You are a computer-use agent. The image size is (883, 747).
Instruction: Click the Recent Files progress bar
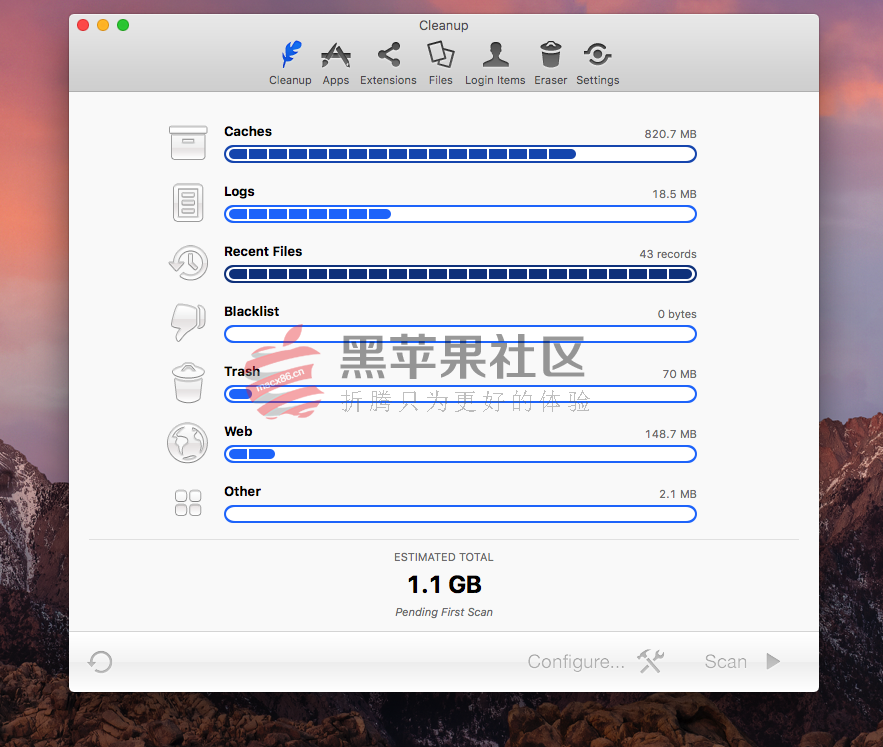pyautogui.click(x=460, y=274)
